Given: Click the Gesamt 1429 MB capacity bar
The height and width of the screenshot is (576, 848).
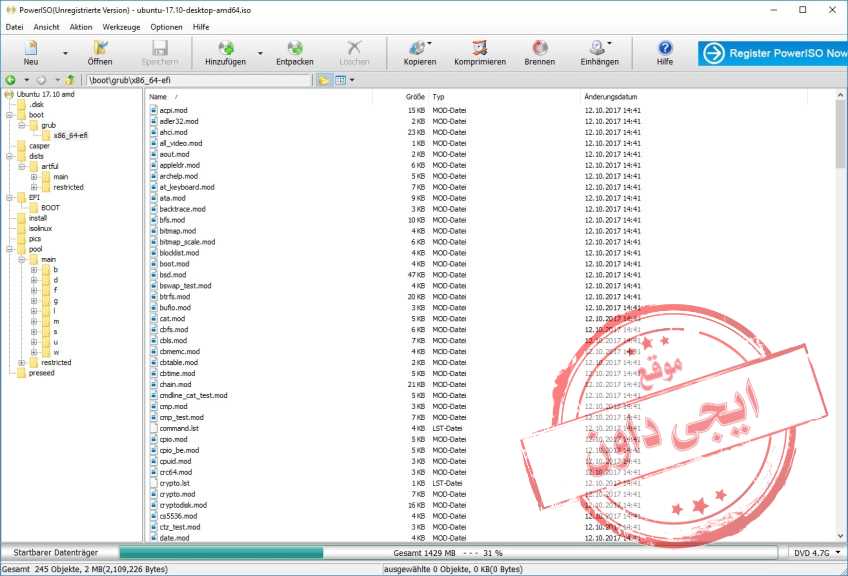Looking at the screenshot, I should [x=448, y=553].
